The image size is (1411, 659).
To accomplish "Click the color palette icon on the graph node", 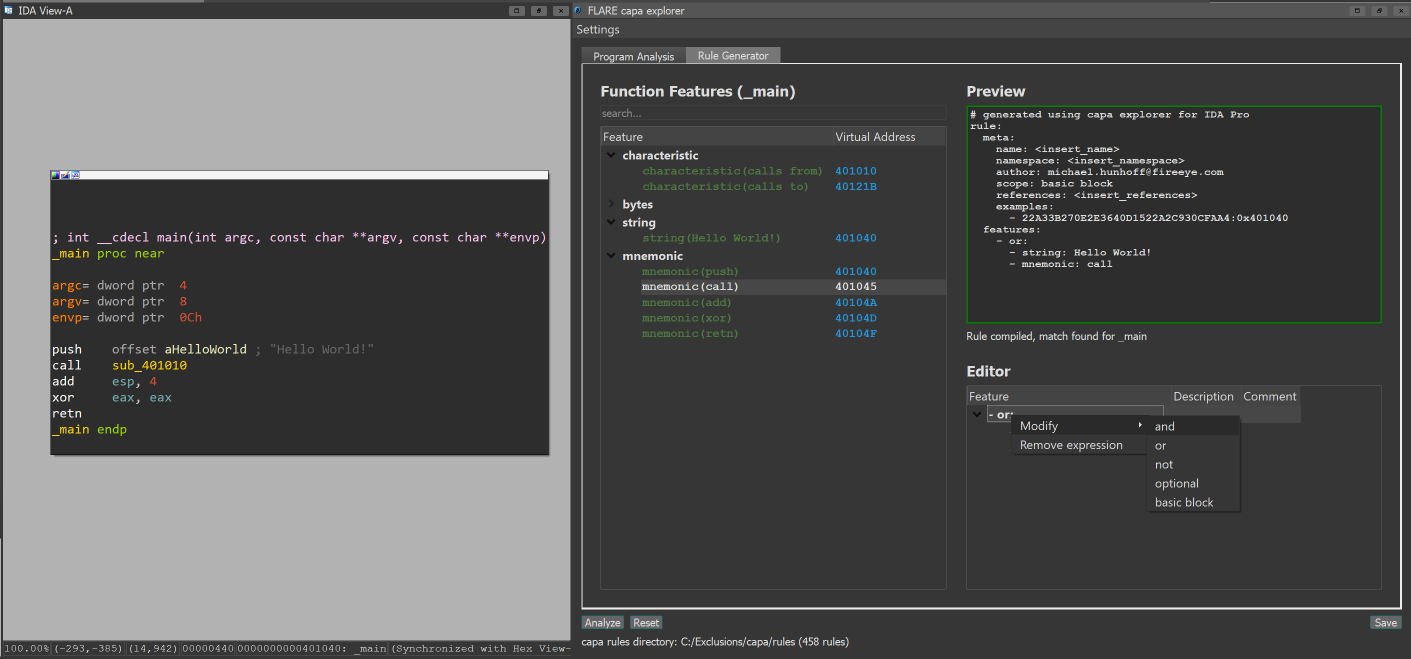I will (56, 175).
